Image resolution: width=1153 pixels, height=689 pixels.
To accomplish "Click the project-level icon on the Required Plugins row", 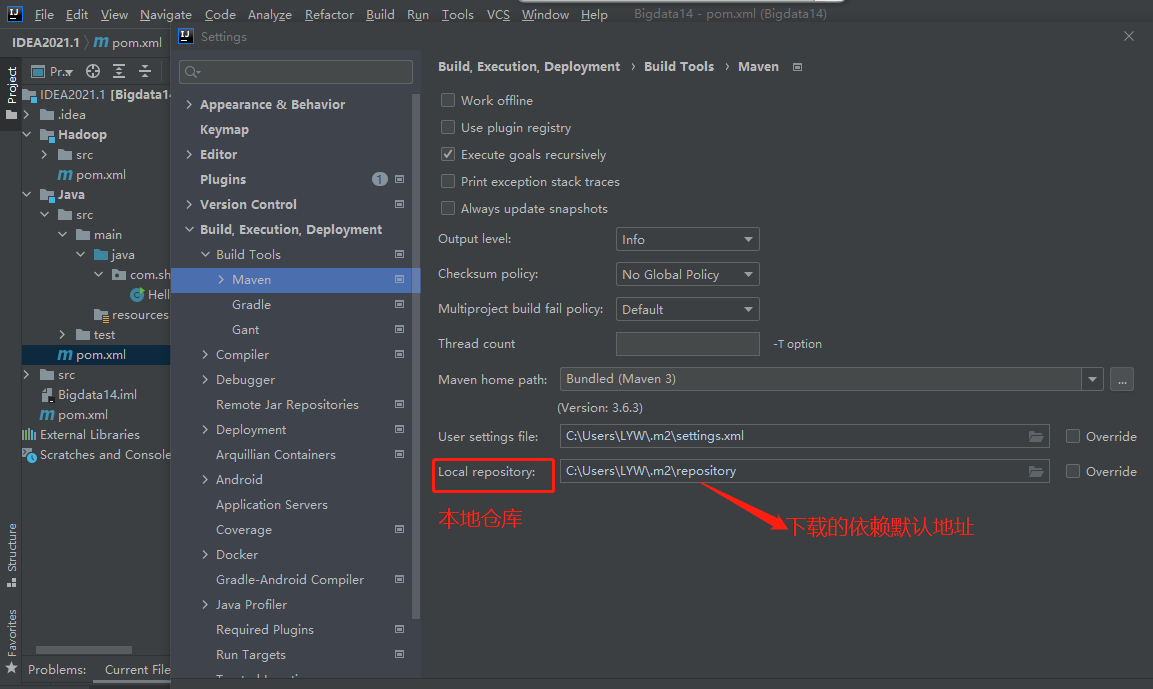I will 399,629.
